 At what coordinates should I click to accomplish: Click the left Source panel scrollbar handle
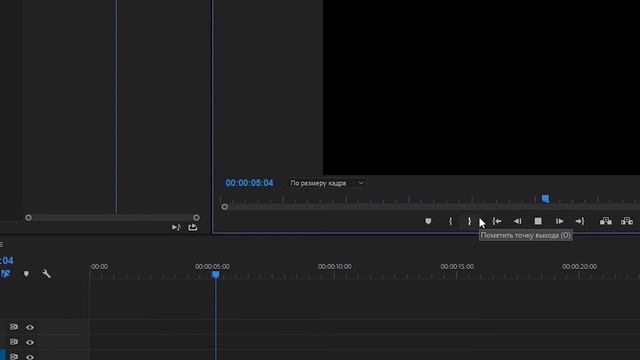[x=28, y=218]
